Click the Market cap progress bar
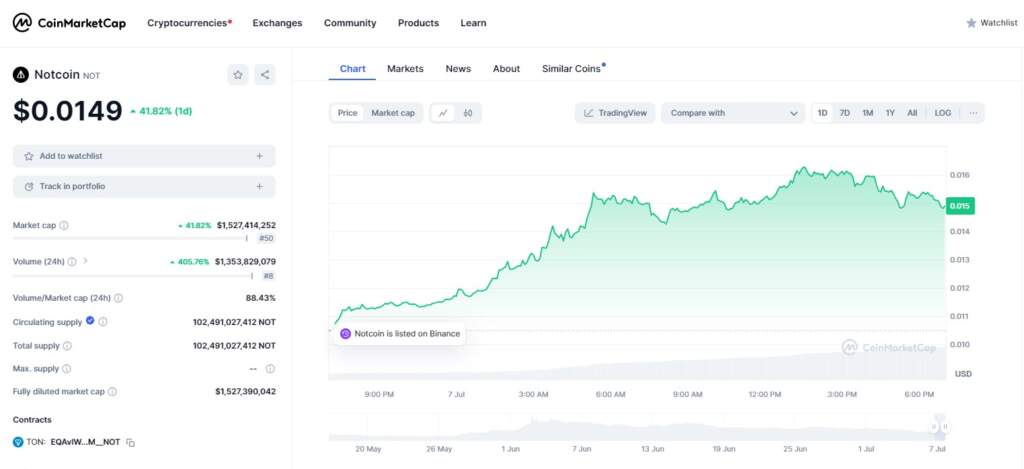The width and height of the screenshot is (1024, 469). (x=130, y=239)
